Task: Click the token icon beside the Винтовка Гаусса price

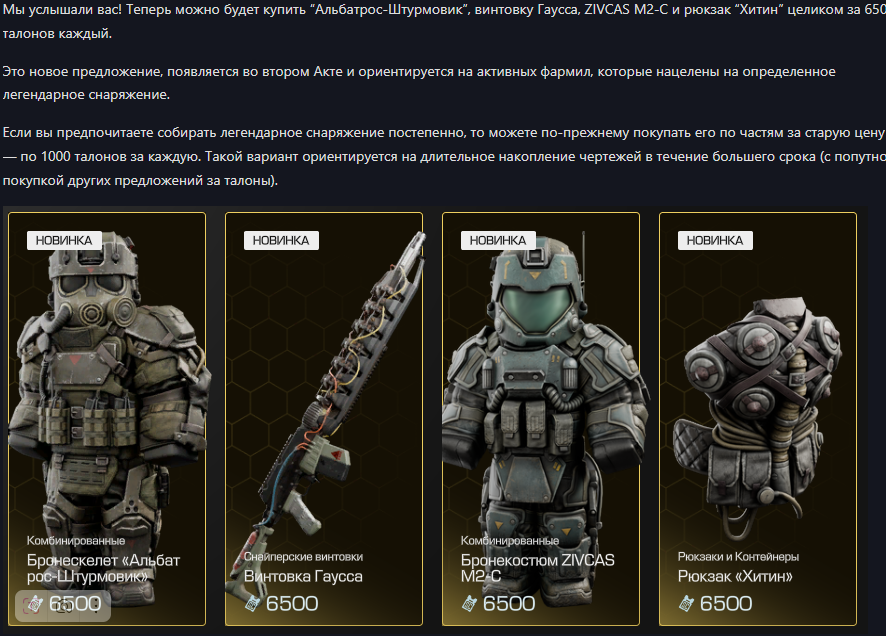Action: [x=253, y=604]
